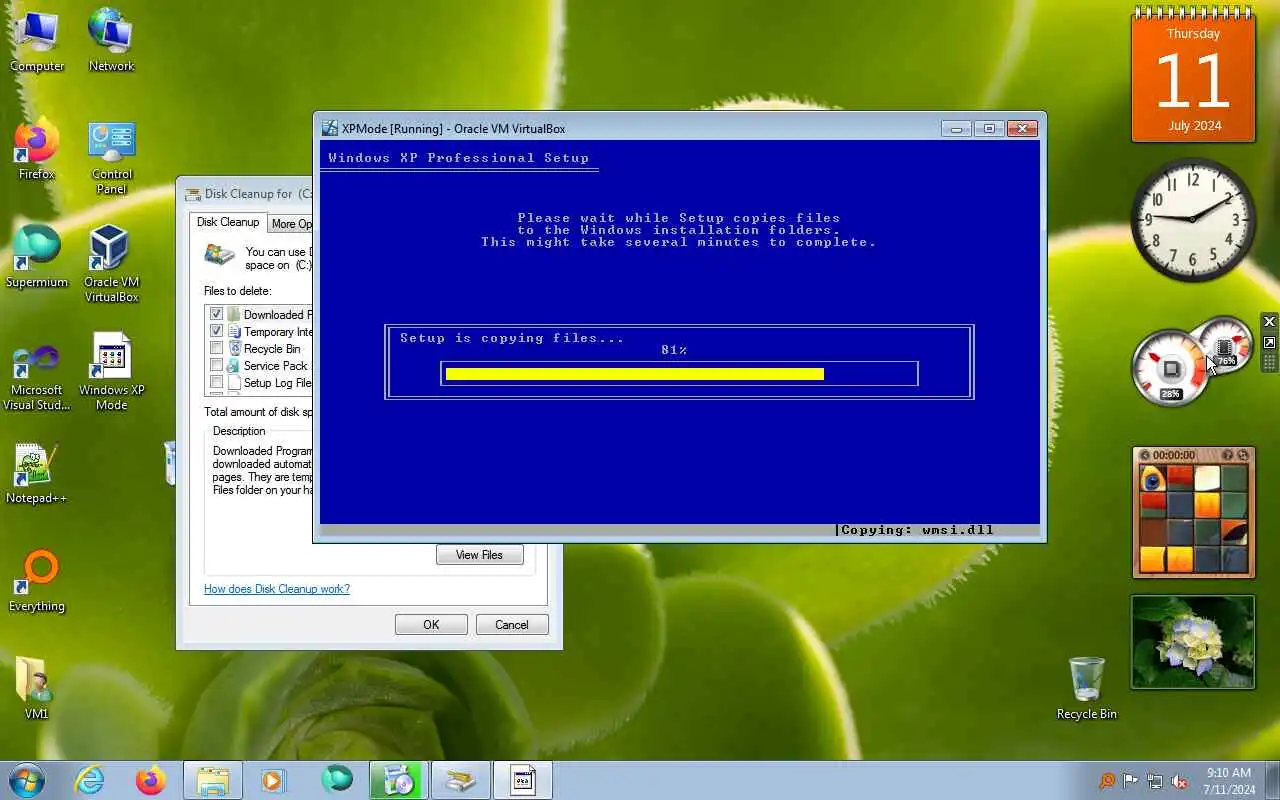Launch Internet Explorer from taskbar
The width and height of the screenshot is (1280, 800).
pyautogui.click(x=90, y=780)
